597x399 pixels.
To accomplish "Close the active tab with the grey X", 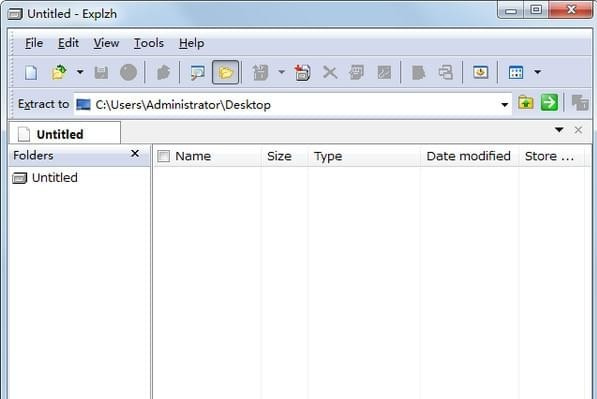I will tap(578, 130).
